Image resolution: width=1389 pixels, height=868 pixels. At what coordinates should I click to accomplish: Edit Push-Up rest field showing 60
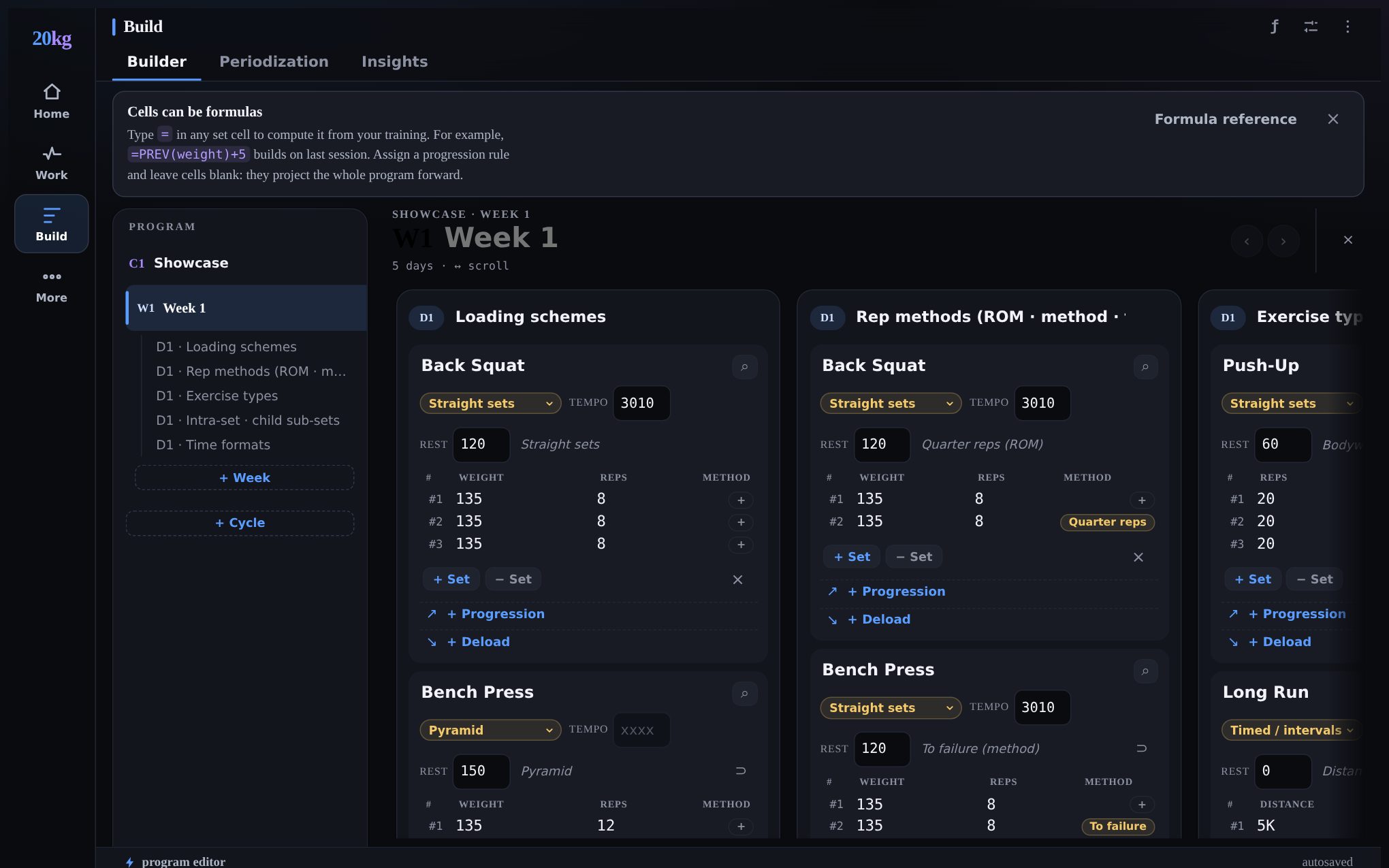[1283, 444]
